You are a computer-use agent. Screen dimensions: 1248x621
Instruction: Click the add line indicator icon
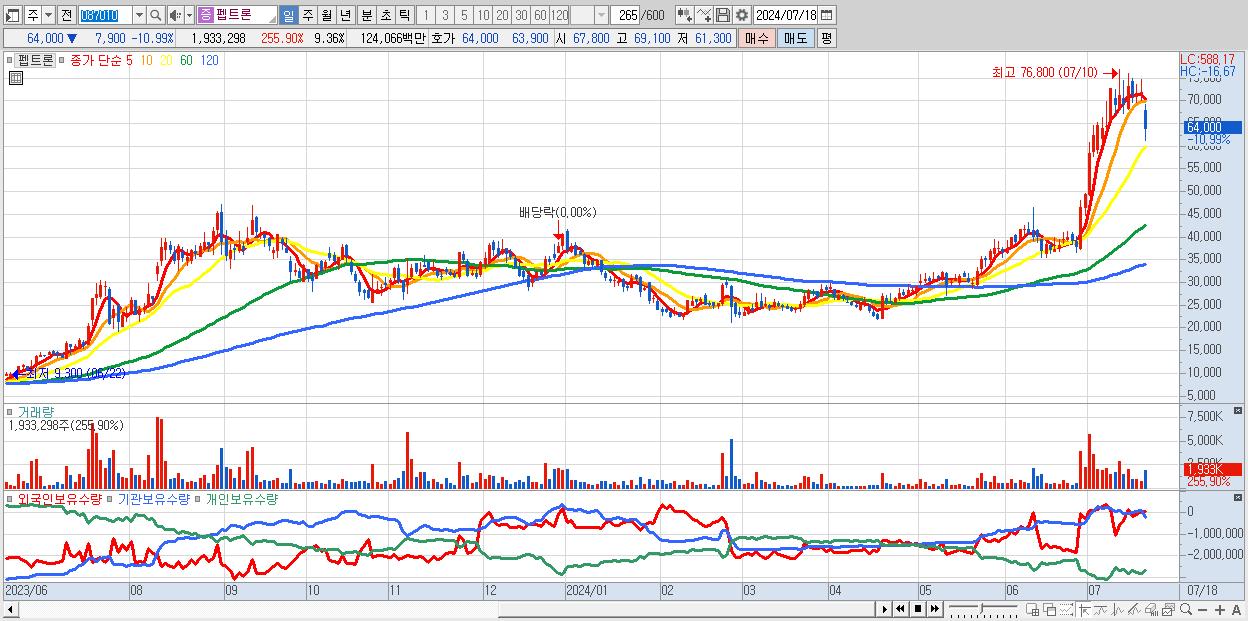[704, 15]
